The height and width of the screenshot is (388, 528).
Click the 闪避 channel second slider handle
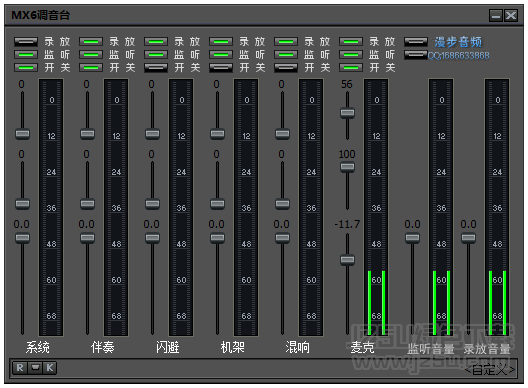coord(153,204)
